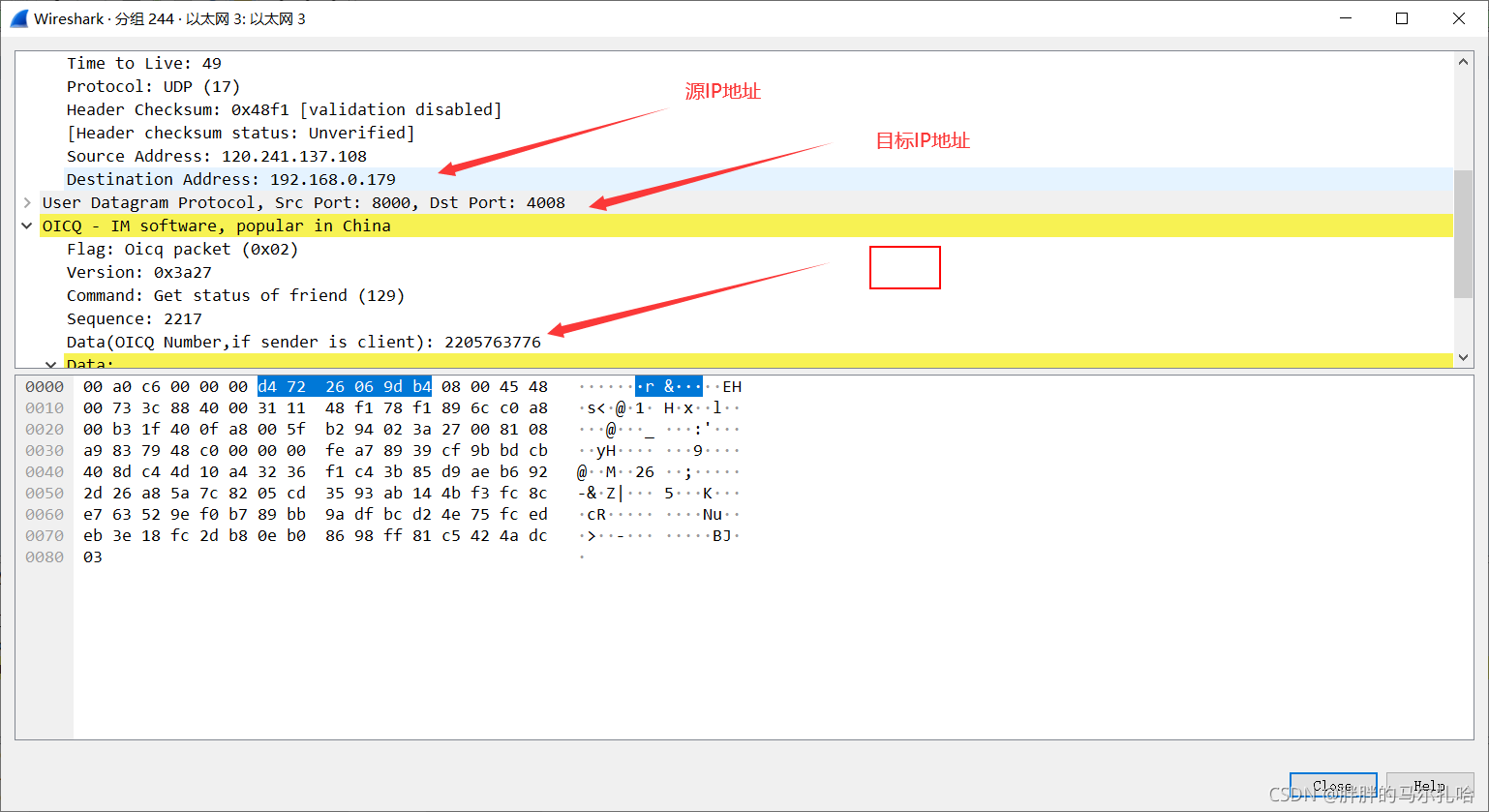Select the Time to Live: 49 row

coord(144,63)
